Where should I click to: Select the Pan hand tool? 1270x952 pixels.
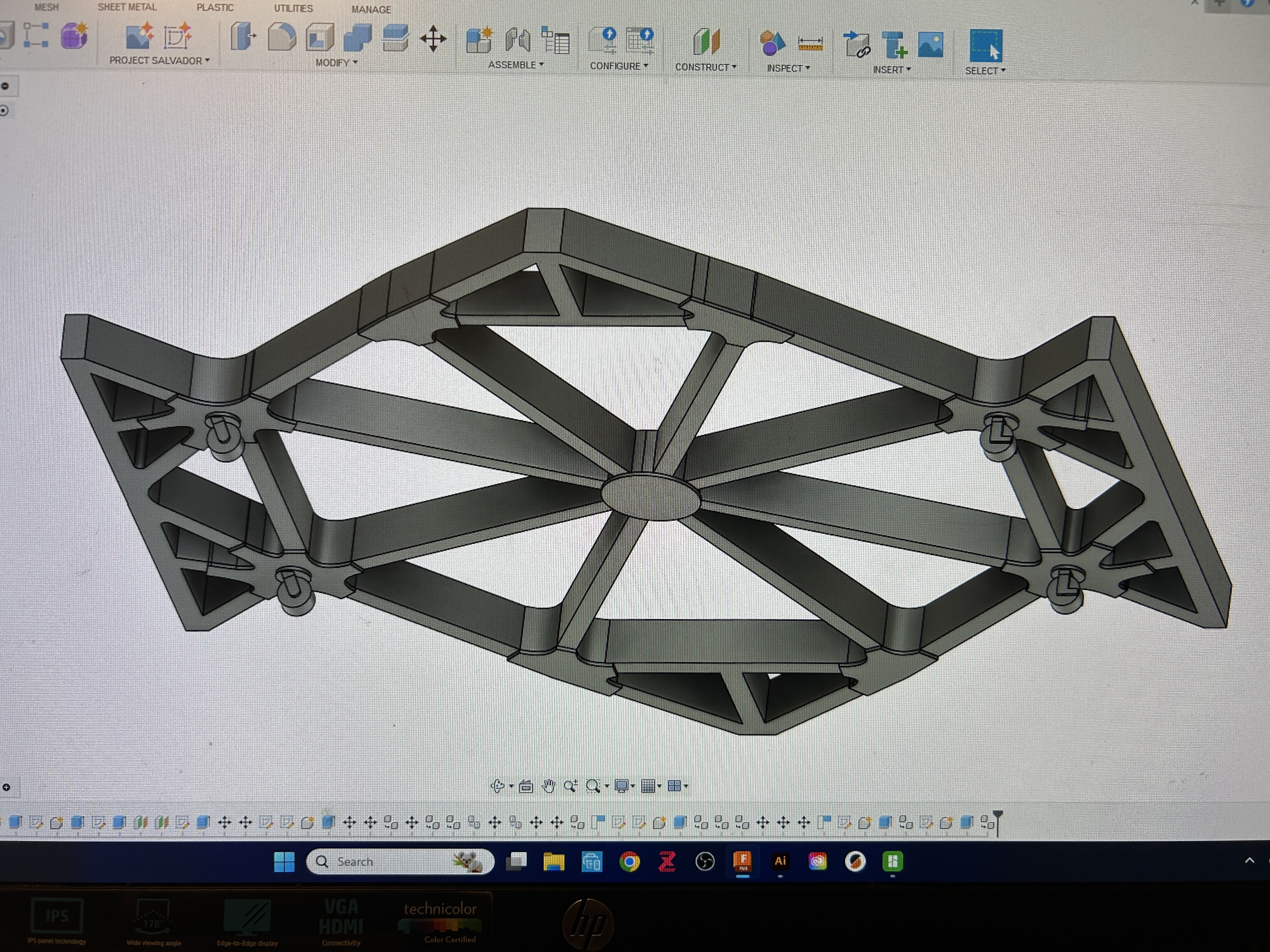548,785
